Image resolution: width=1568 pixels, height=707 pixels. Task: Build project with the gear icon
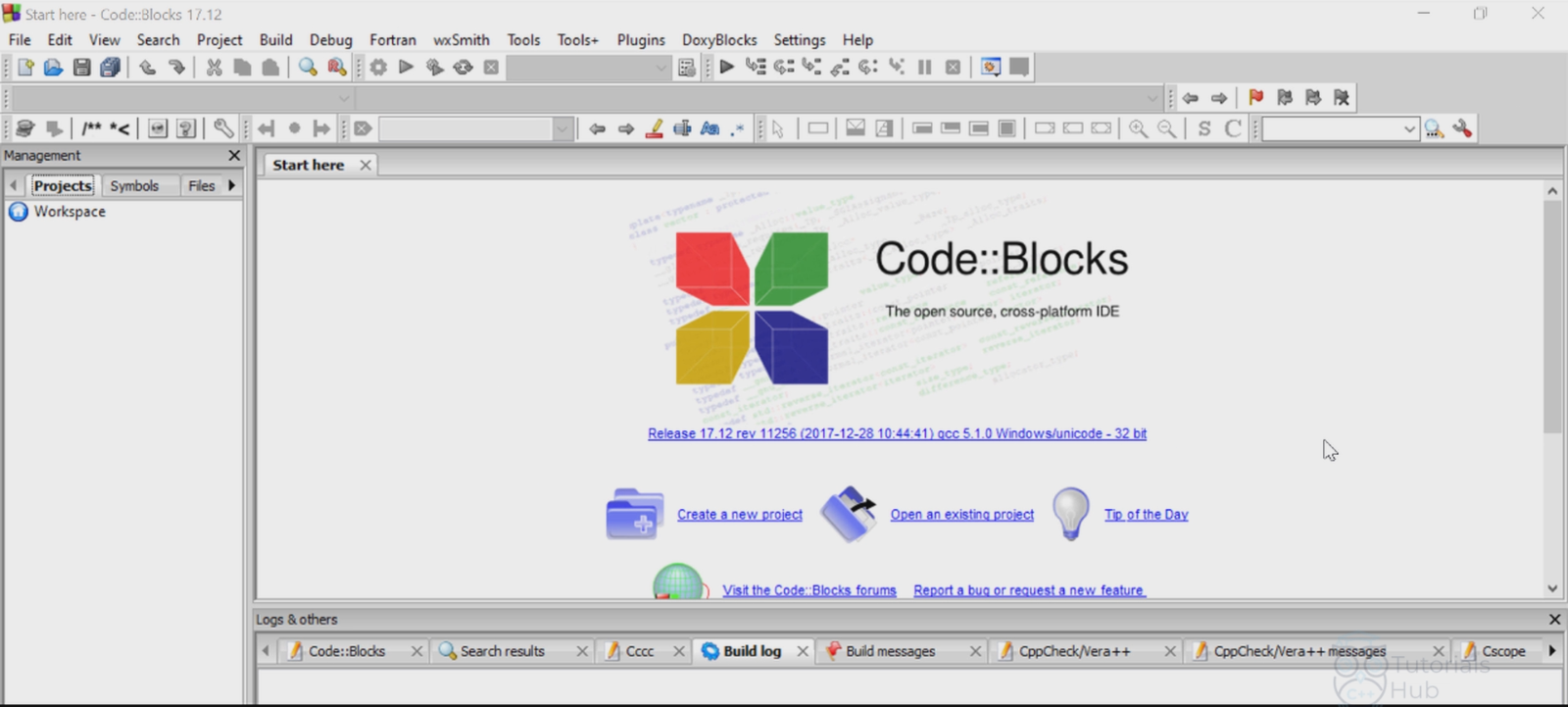click(378, 67)
